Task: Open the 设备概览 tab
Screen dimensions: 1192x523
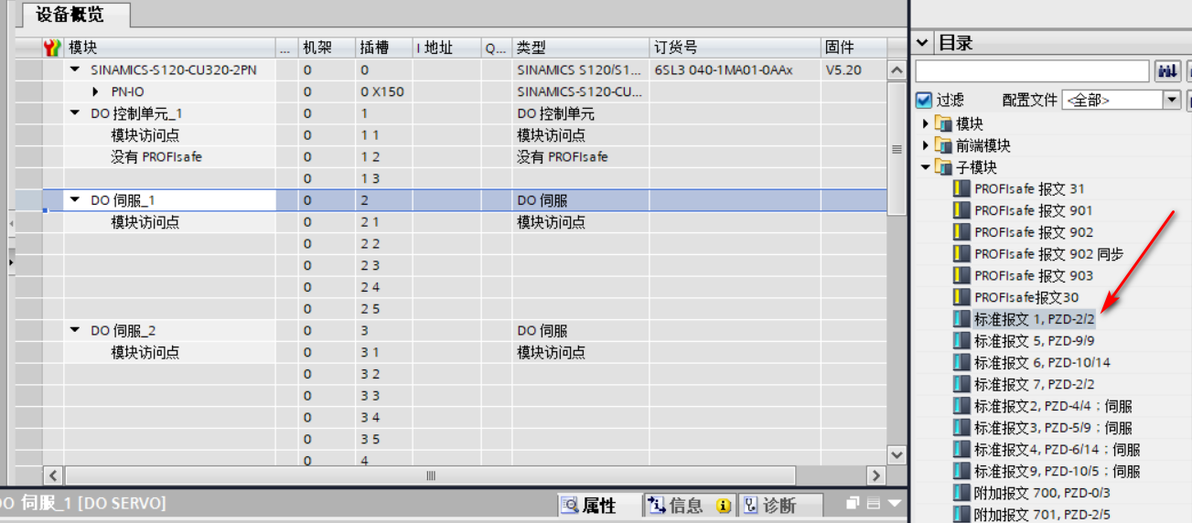Action: (74, 14)
